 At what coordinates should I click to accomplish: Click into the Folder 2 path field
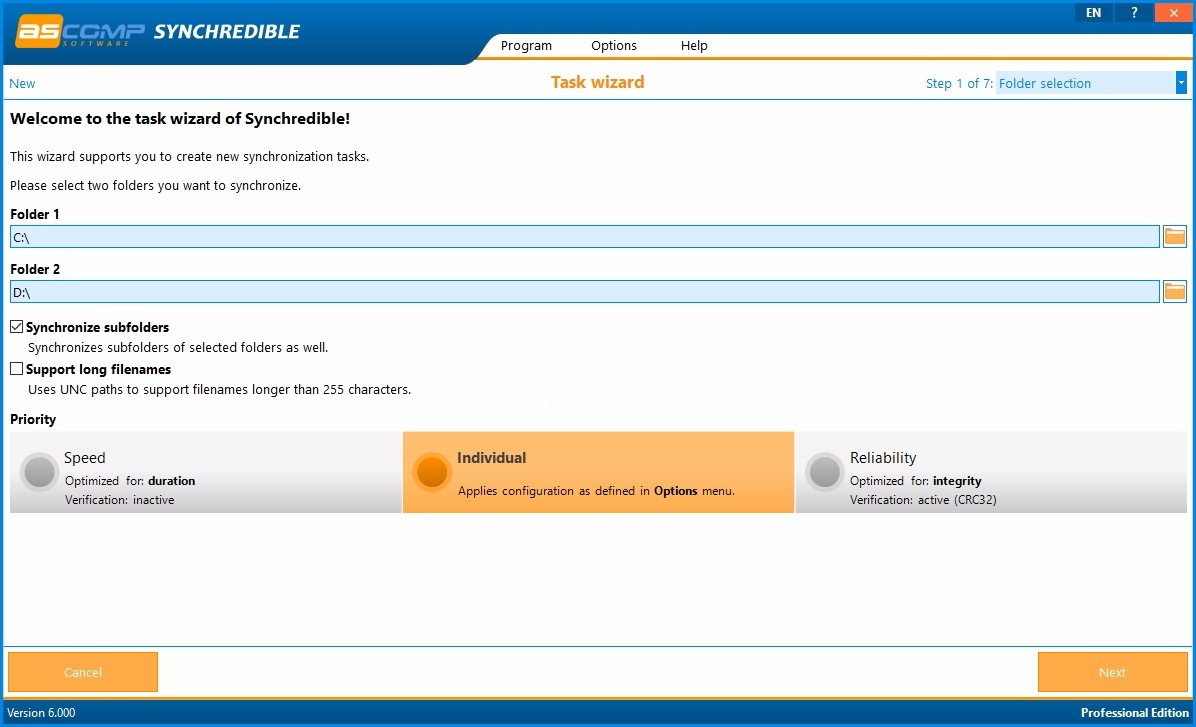click(x=585, y=291)
